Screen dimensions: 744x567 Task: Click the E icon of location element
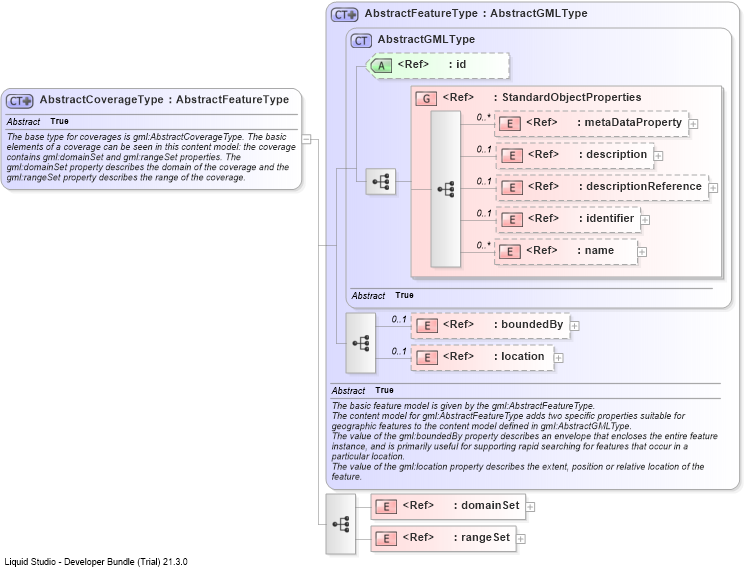pos(427,357)
